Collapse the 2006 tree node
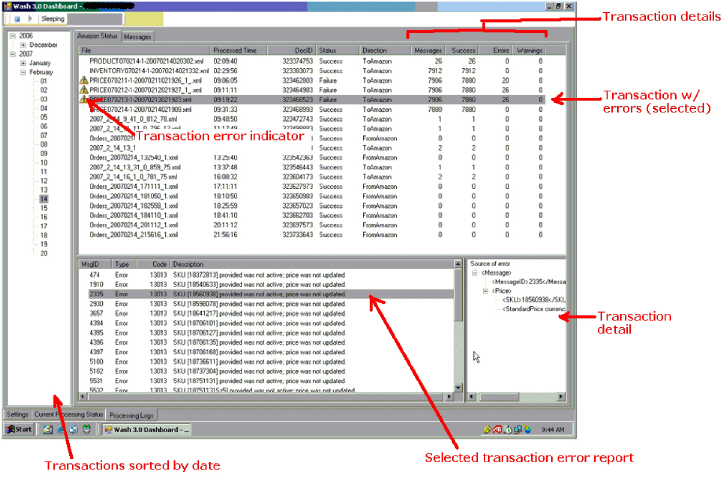Viewport: 723px width, 479px height. tap(13, 35)
